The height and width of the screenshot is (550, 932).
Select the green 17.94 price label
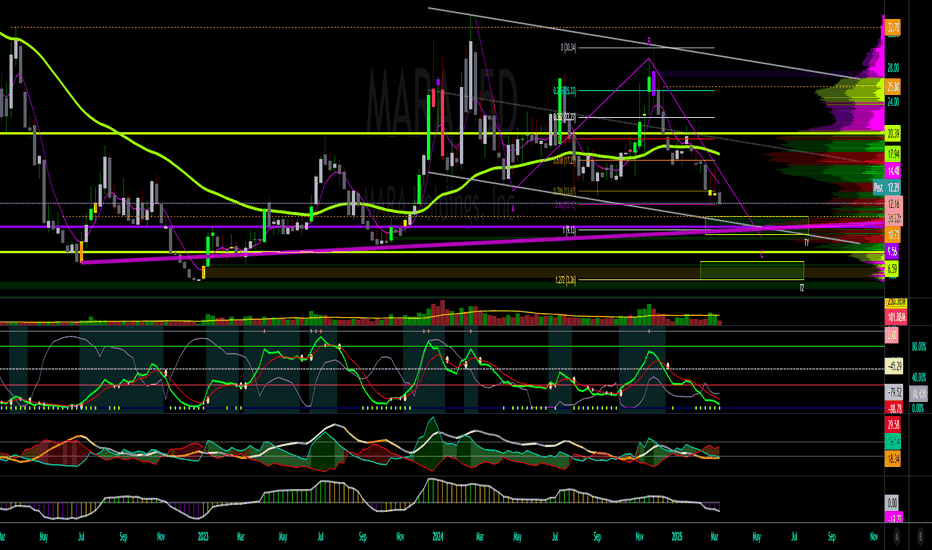coord(893,154)
